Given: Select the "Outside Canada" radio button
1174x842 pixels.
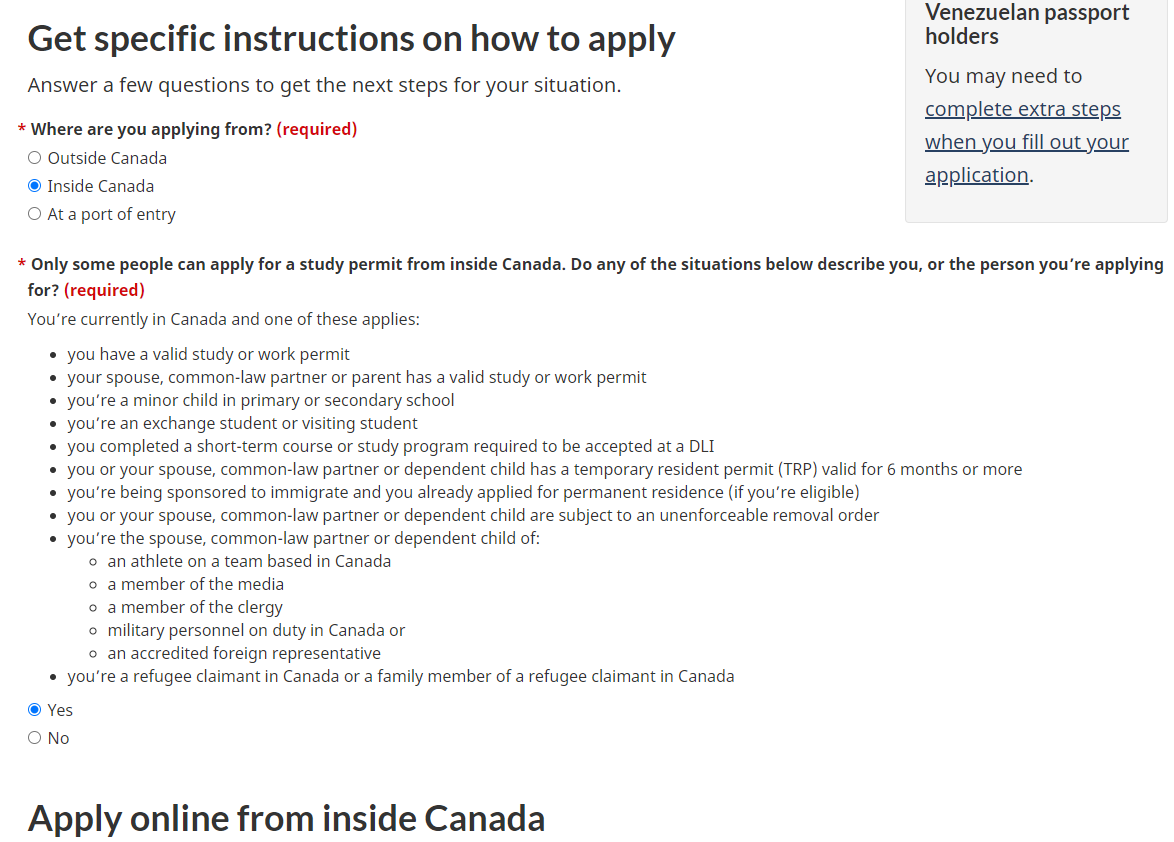Looking at the screenshot, I should coord(35,158).
